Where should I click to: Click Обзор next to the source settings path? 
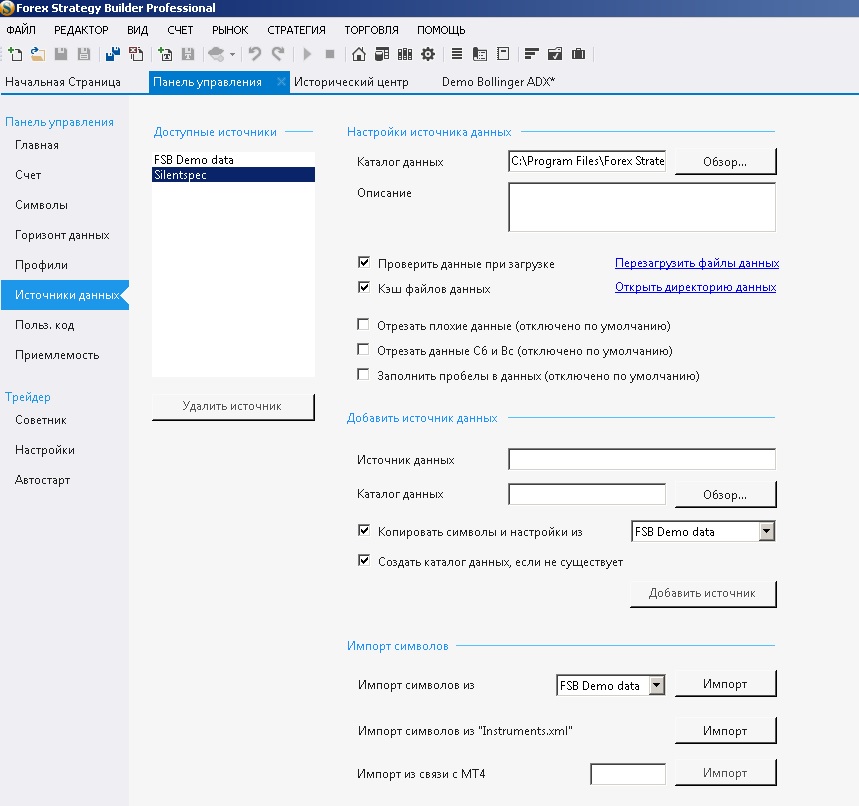click(725, 162)
